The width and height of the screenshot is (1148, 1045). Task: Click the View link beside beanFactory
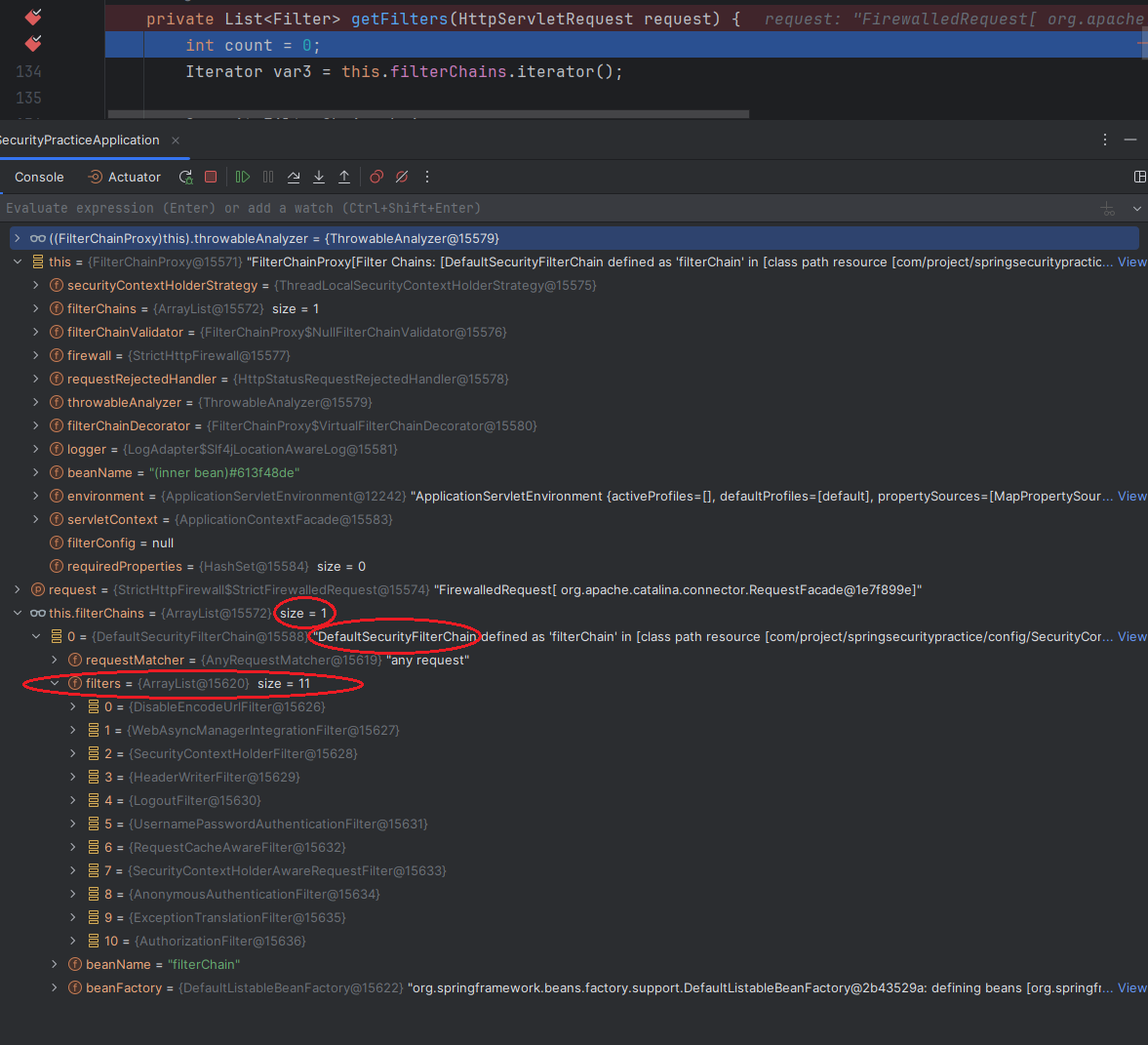point(1131,987)
